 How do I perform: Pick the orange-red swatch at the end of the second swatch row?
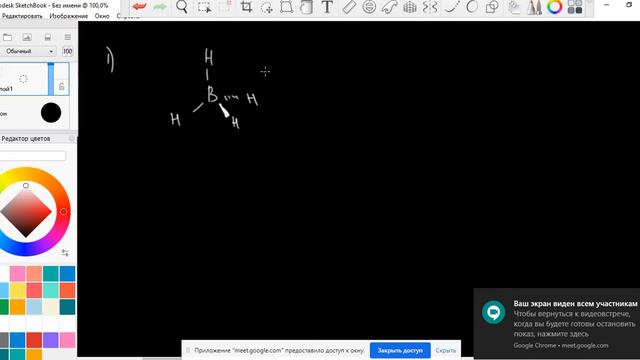click(67, 290)
